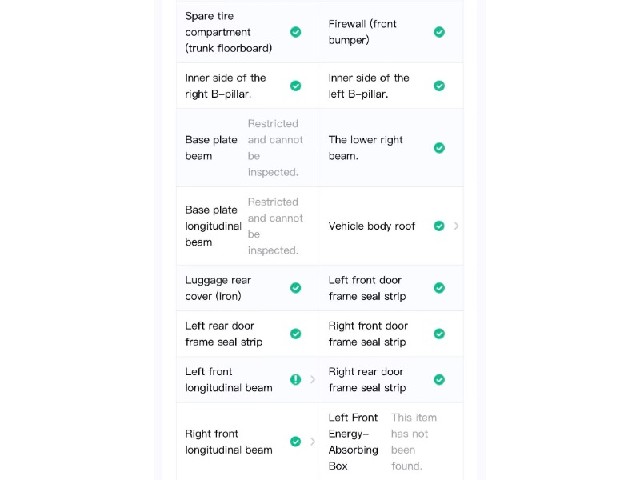The image size is (640, 480).
Task: Select the Base plate beam row label
Action: 211,148
